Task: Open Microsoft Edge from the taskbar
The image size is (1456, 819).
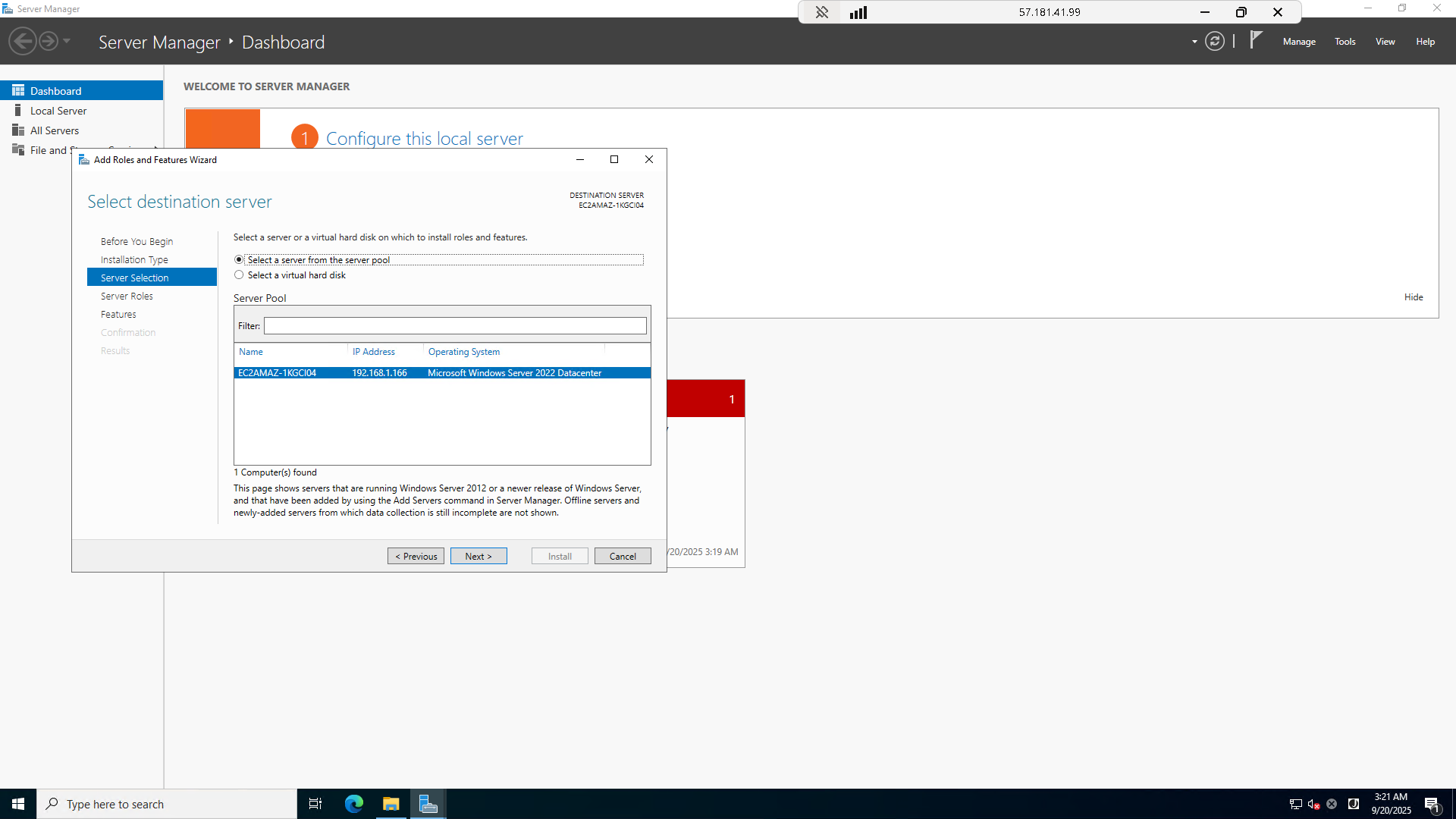Action: pyautogui.click(x=354, y=804)
